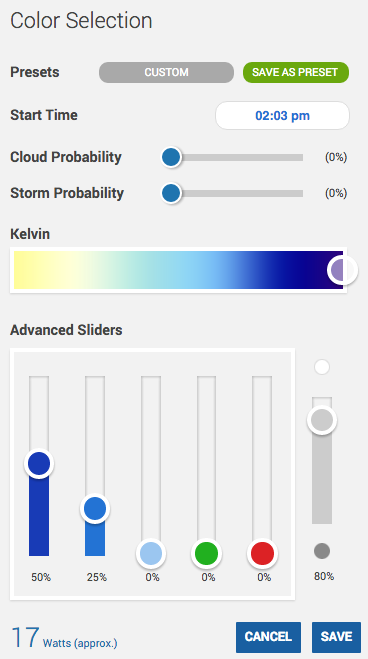Click the Cloud Probability slider knob
Screen dimensions: 368x659
pyautogui.click(x=171, y=157)
